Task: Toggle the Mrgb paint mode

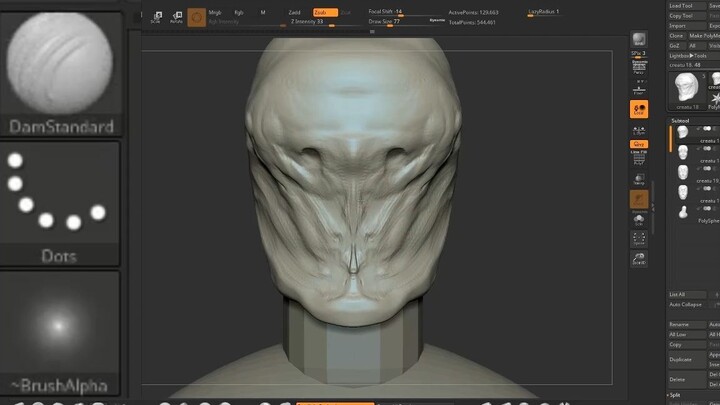Action: (215, 12)
